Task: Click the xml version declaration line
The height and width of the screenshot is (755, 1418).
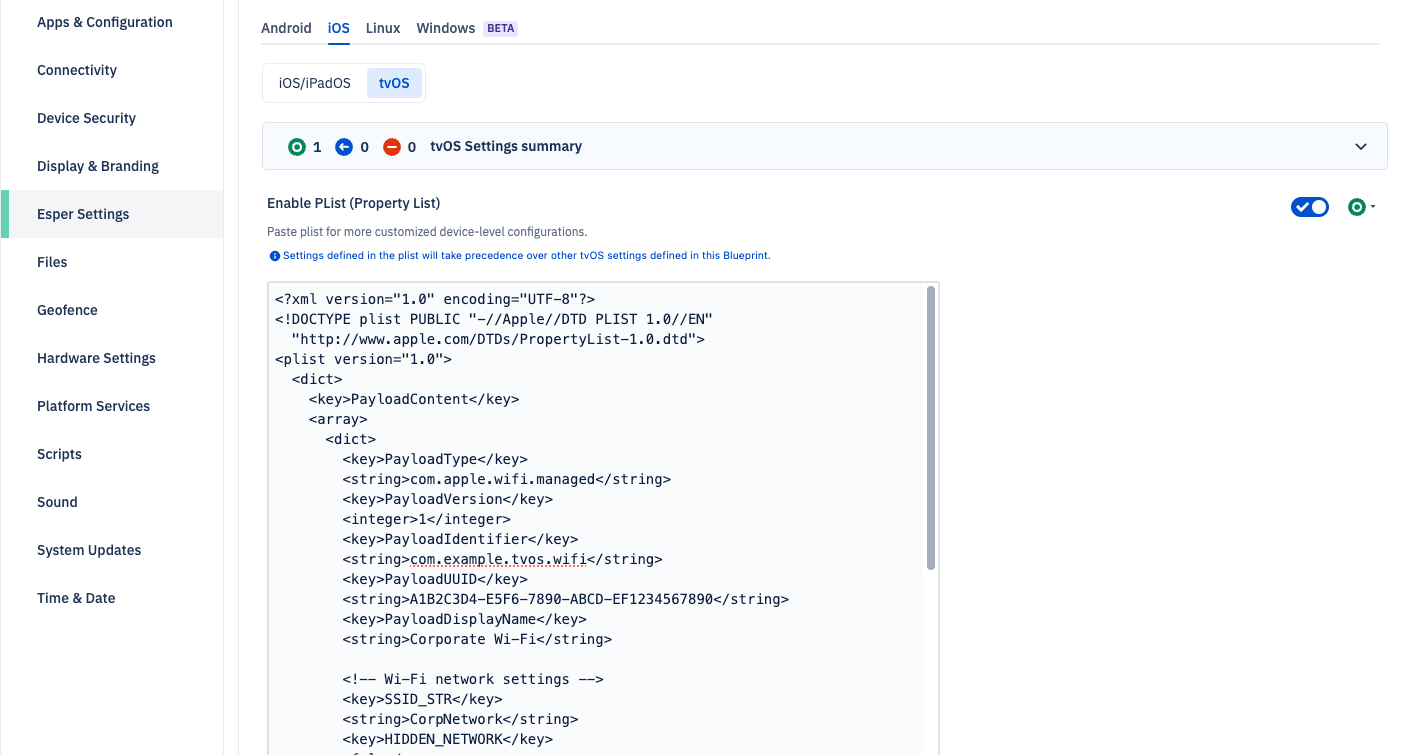Action: point(435,299)
